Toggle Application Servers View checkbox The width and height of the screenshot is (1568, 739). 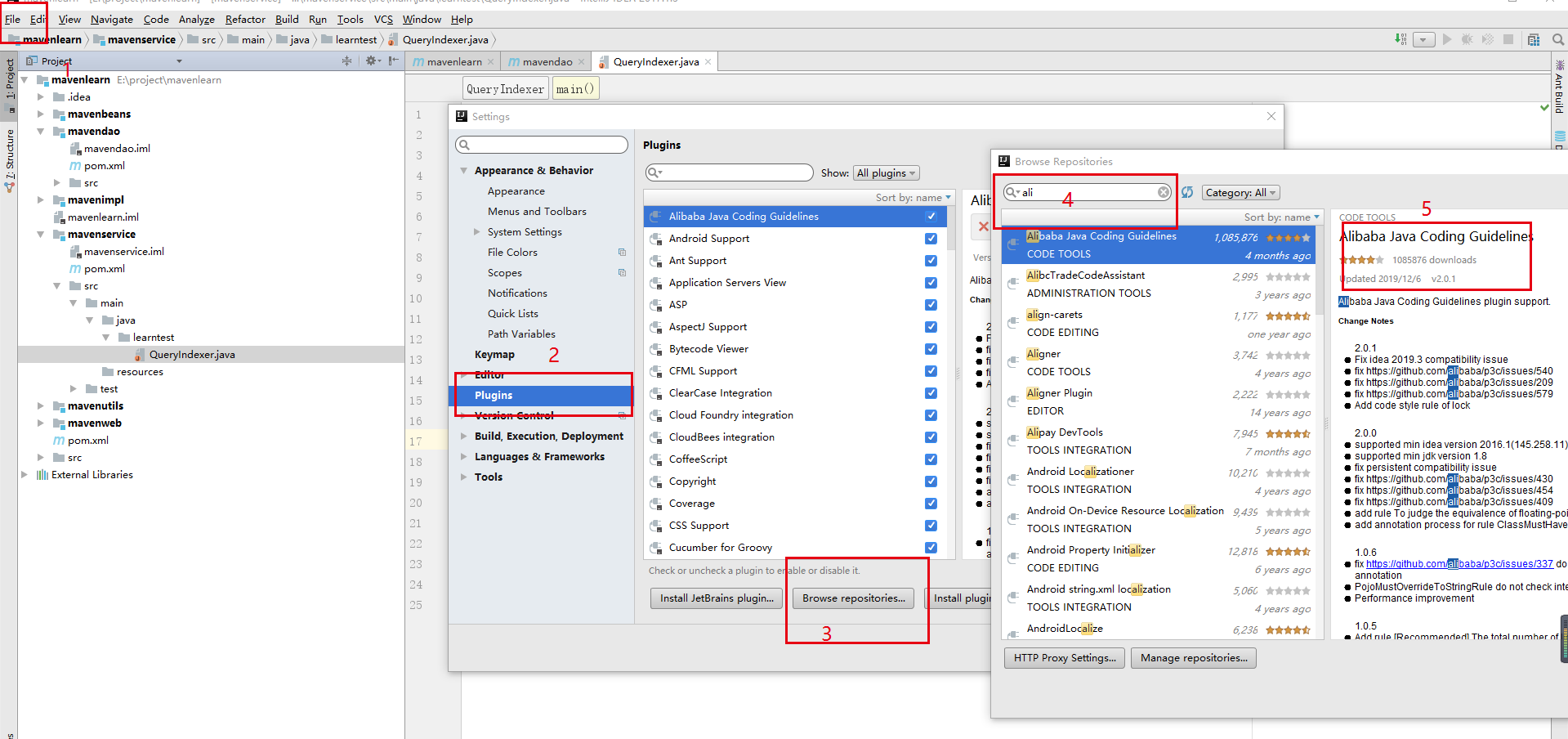[x=931, y=283]
